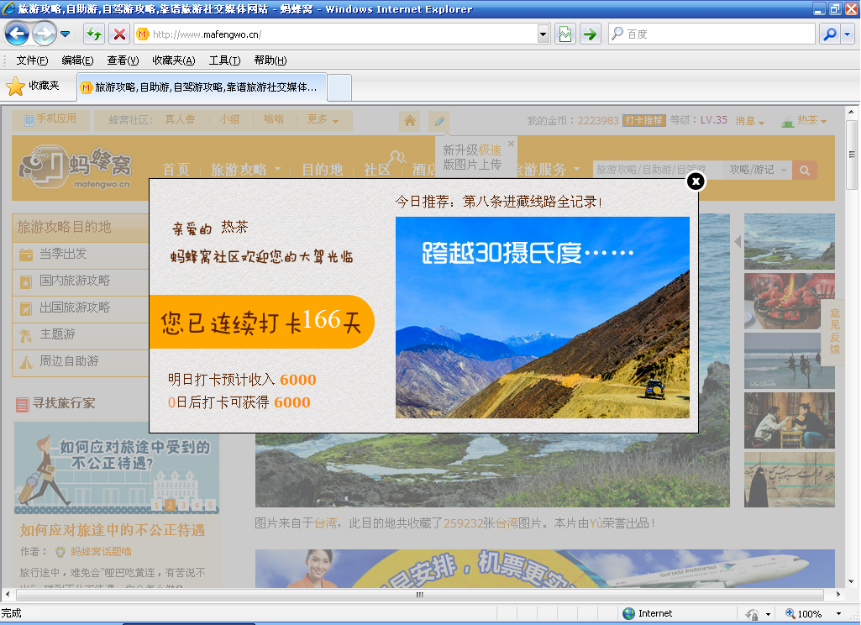
Task: Click the IE back navigation arrow
Action: [x=16, y=34]
